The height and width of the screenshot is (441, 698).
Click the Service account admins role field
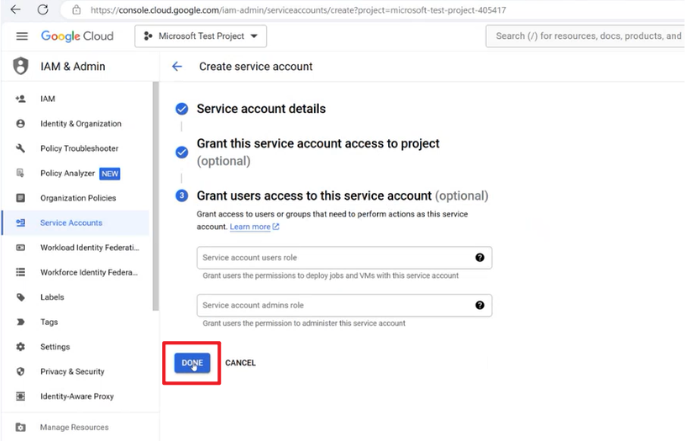(x=344, y=305)
